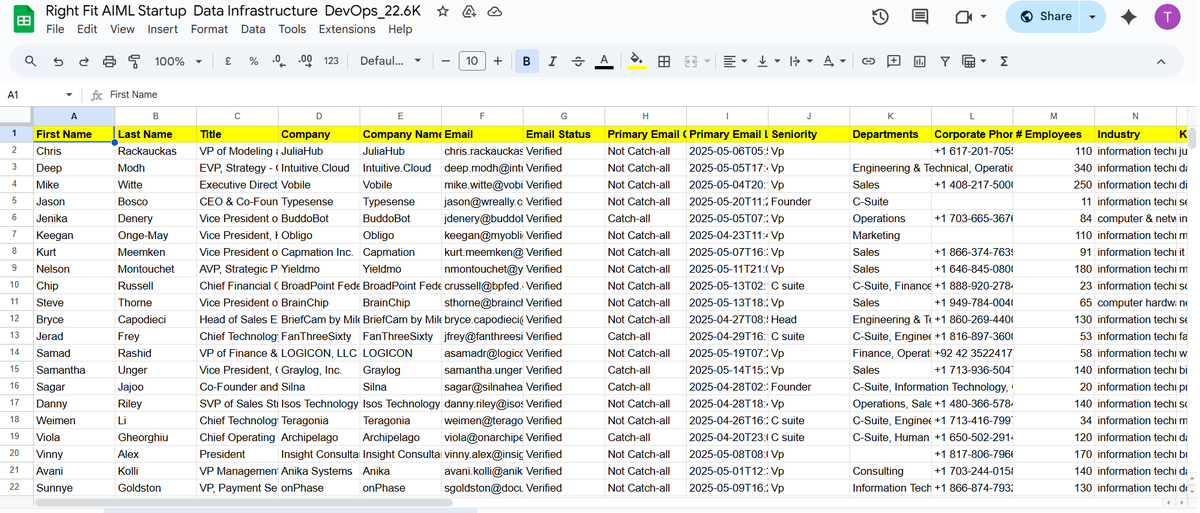
Task: Increase decimal places icon
Action: pos(305,61)
